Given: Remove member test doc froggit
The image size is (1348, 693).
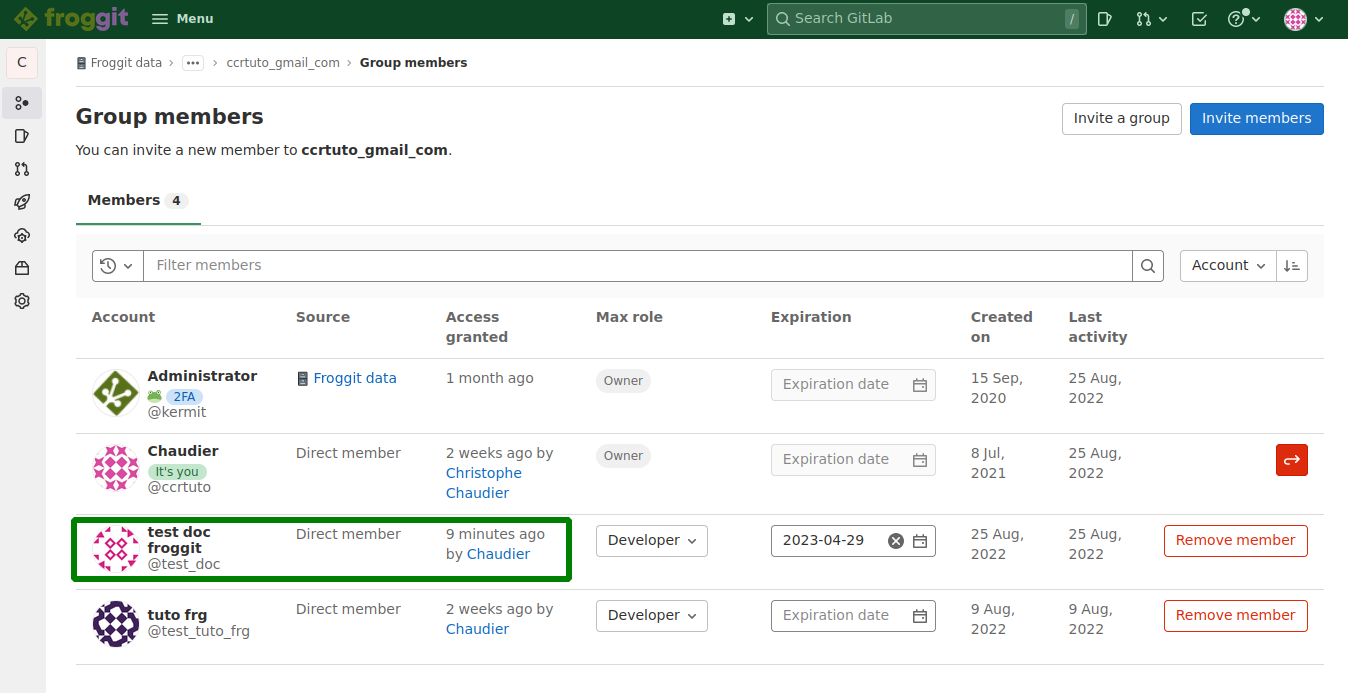Looking at the screenshot, I should (x=1236, y=541).
